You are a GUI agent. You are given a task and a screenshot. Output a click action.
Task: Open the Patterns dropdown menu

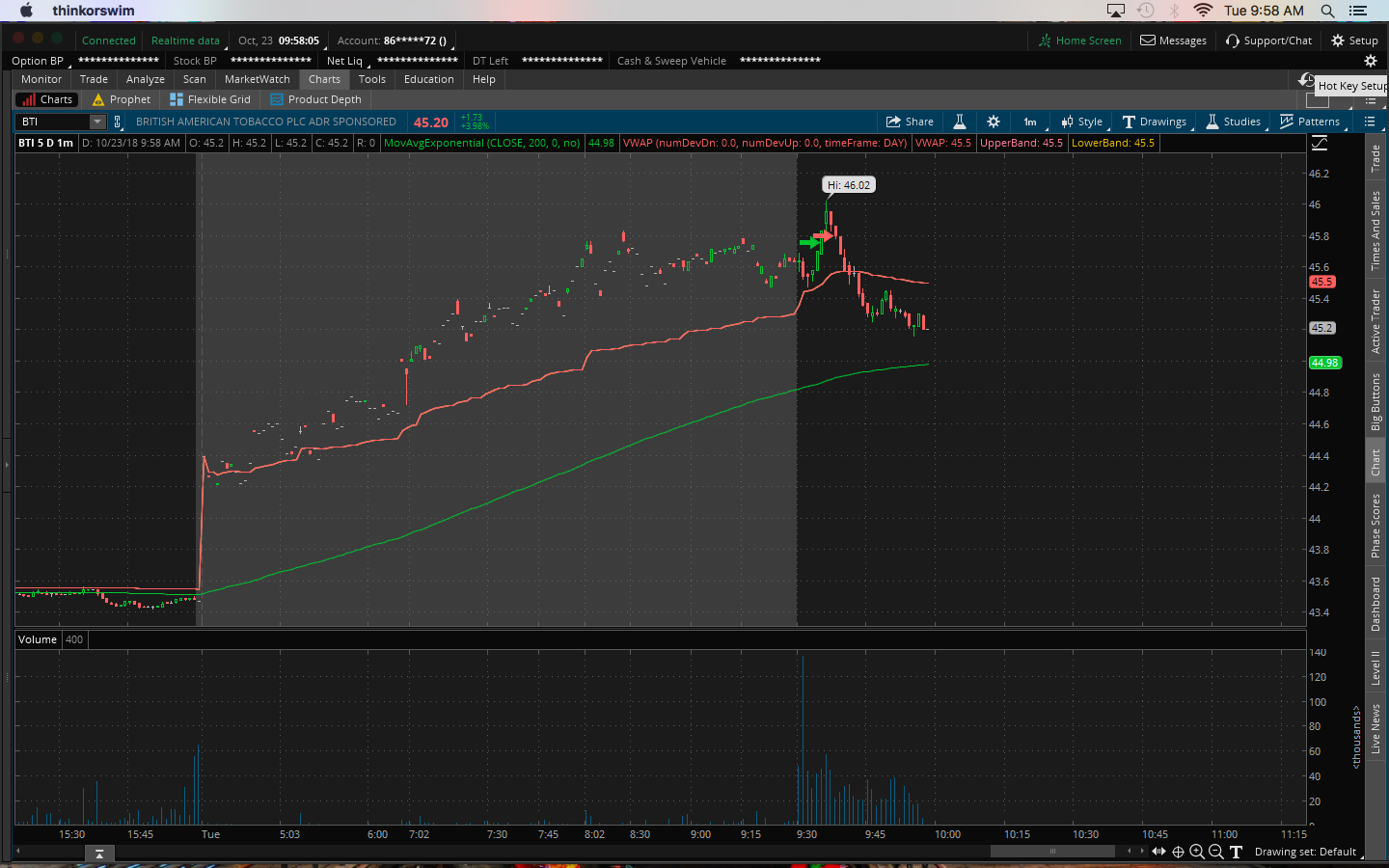(x=1310, y=122)
